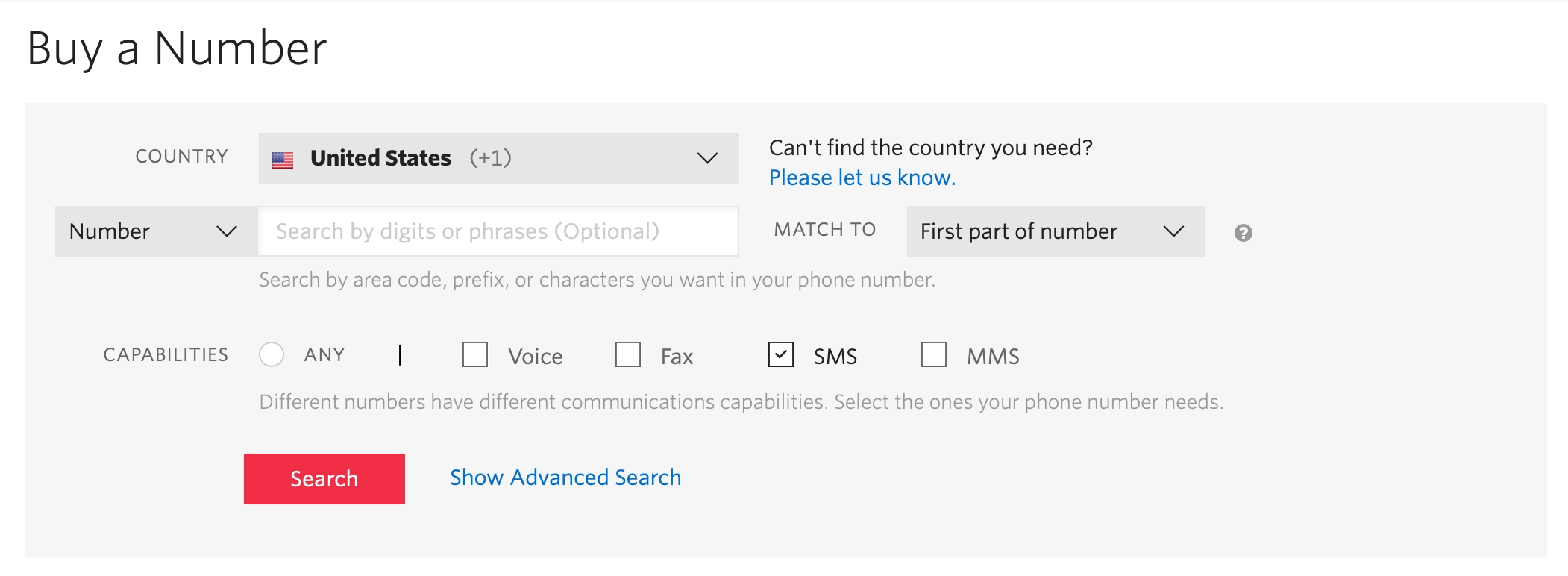Follow the Please let us know link

pyautogui.click(x=862, y=178)
